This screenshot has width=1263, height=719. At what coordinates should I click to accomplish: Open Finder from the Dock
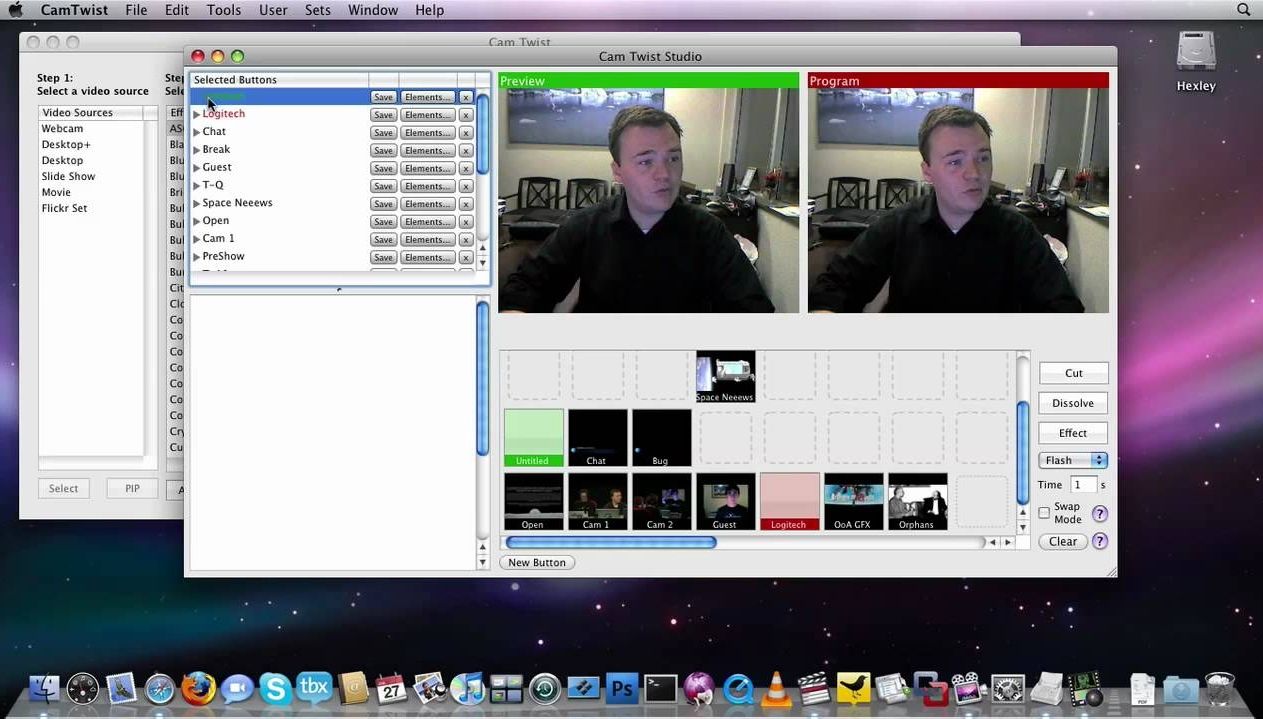click(45, 688)
